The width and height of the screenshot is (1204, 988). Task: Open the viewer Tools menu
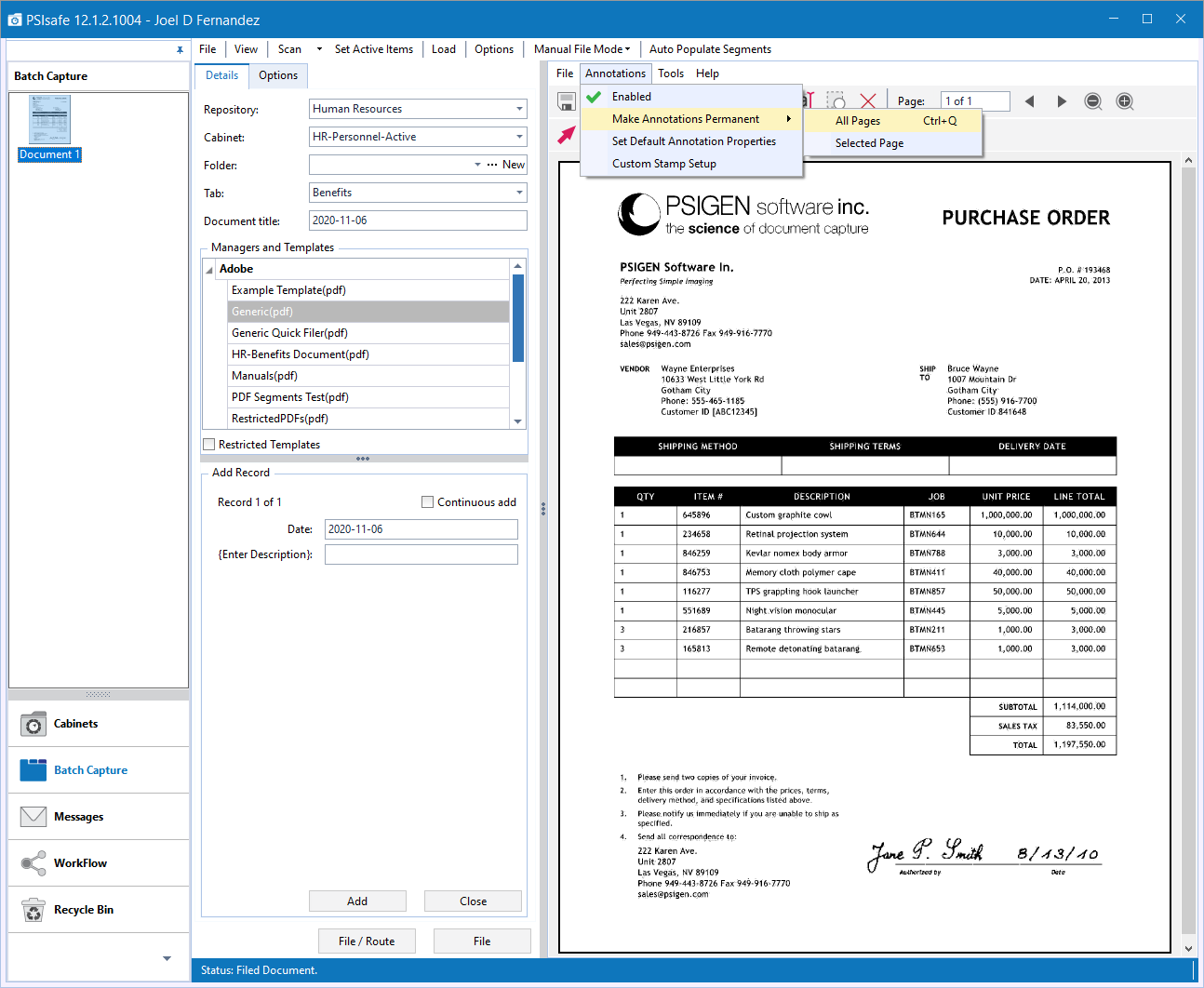point(671,73)
